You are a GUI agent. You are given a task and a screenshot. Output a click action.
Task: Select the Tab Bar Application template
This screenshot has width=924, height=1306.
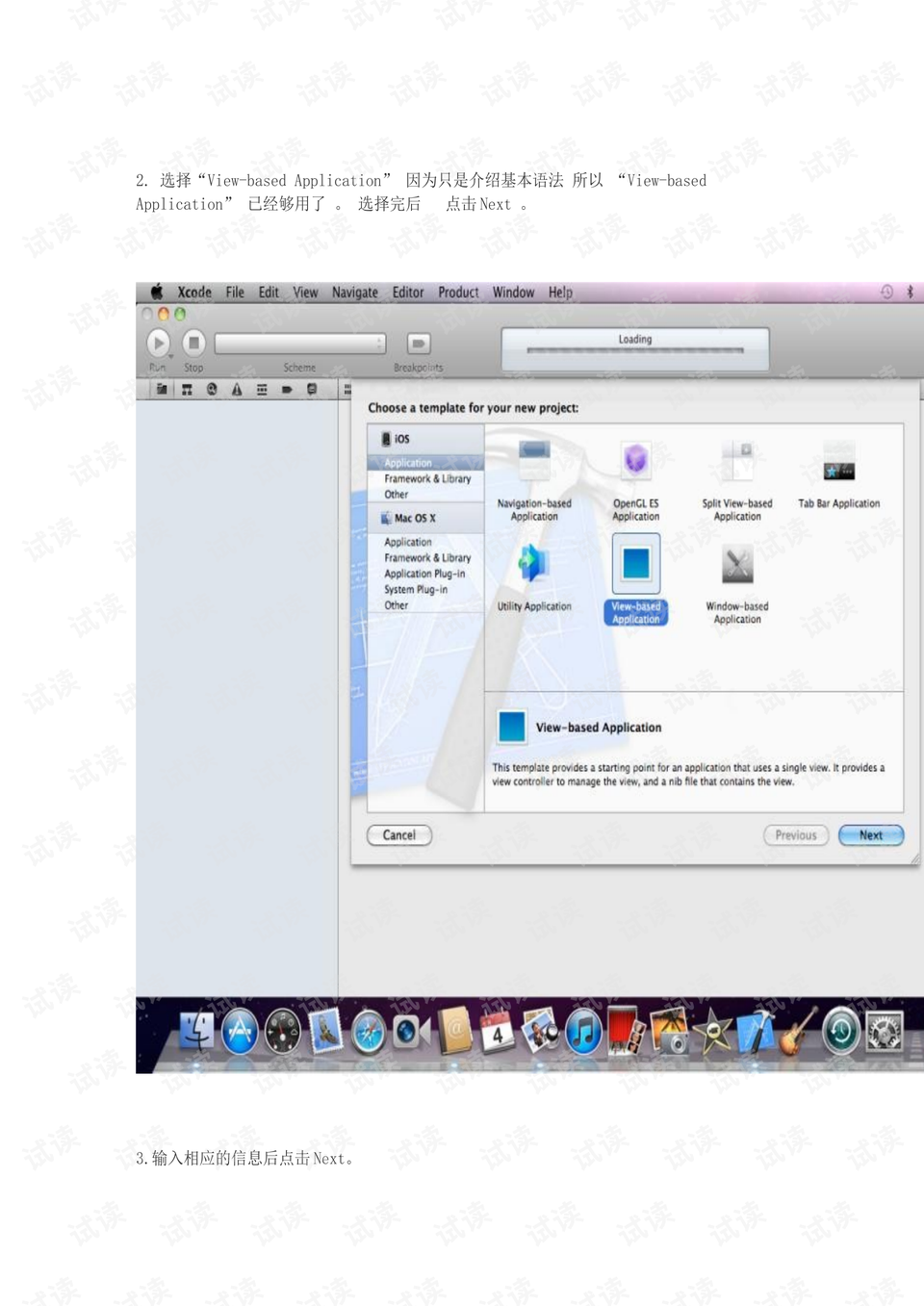(x=838, y=461)
